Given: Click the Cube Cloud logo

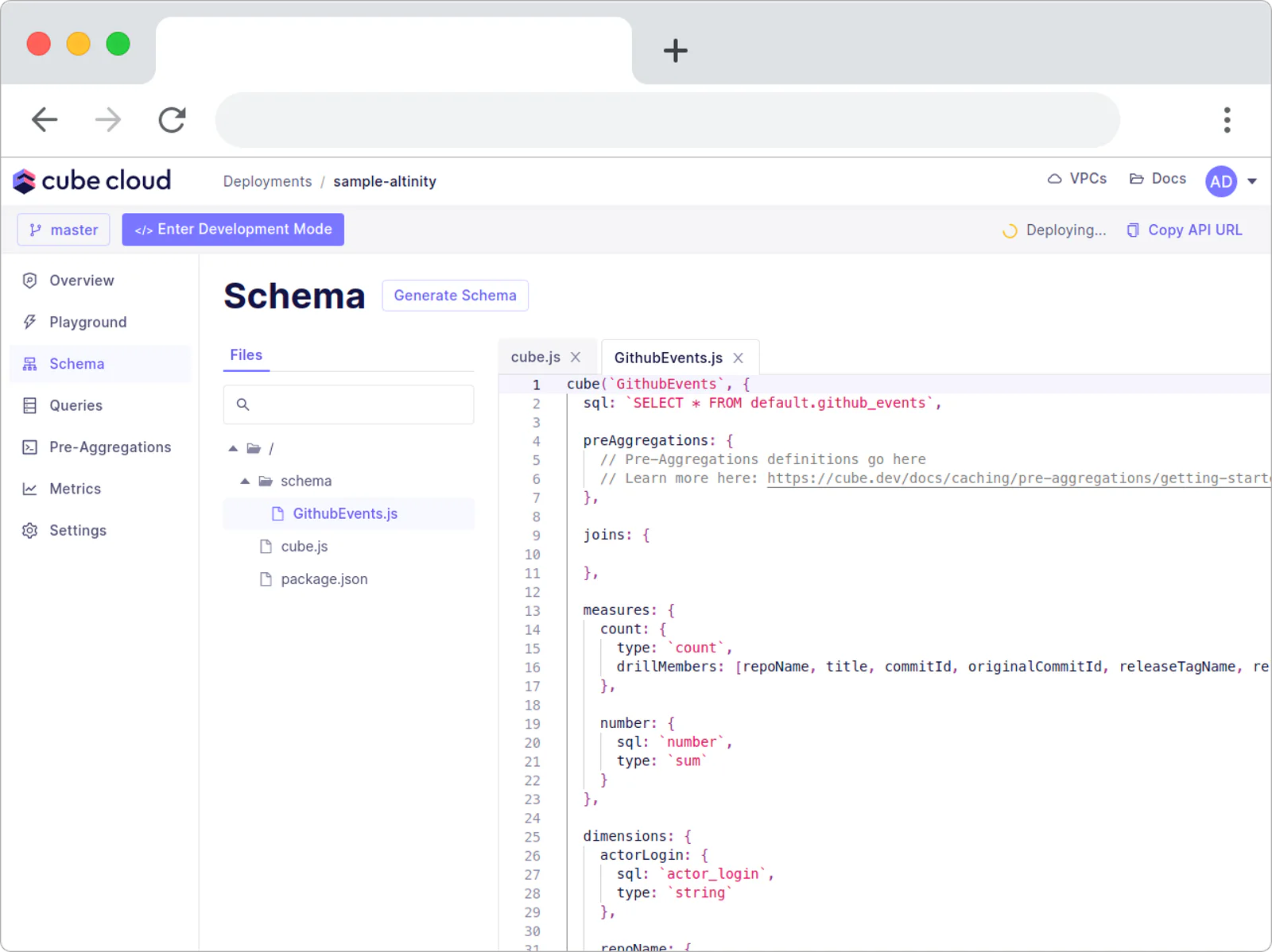Looking at the screenshot, I should point(92,181).
